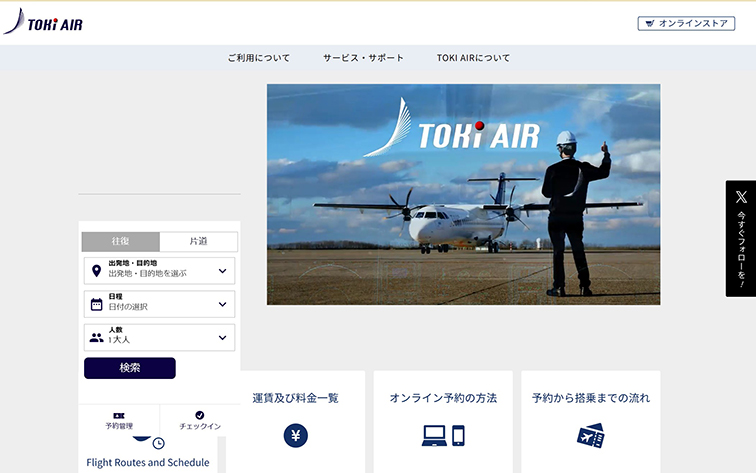Click the shopping cart icon in store button

pos(650,23)
